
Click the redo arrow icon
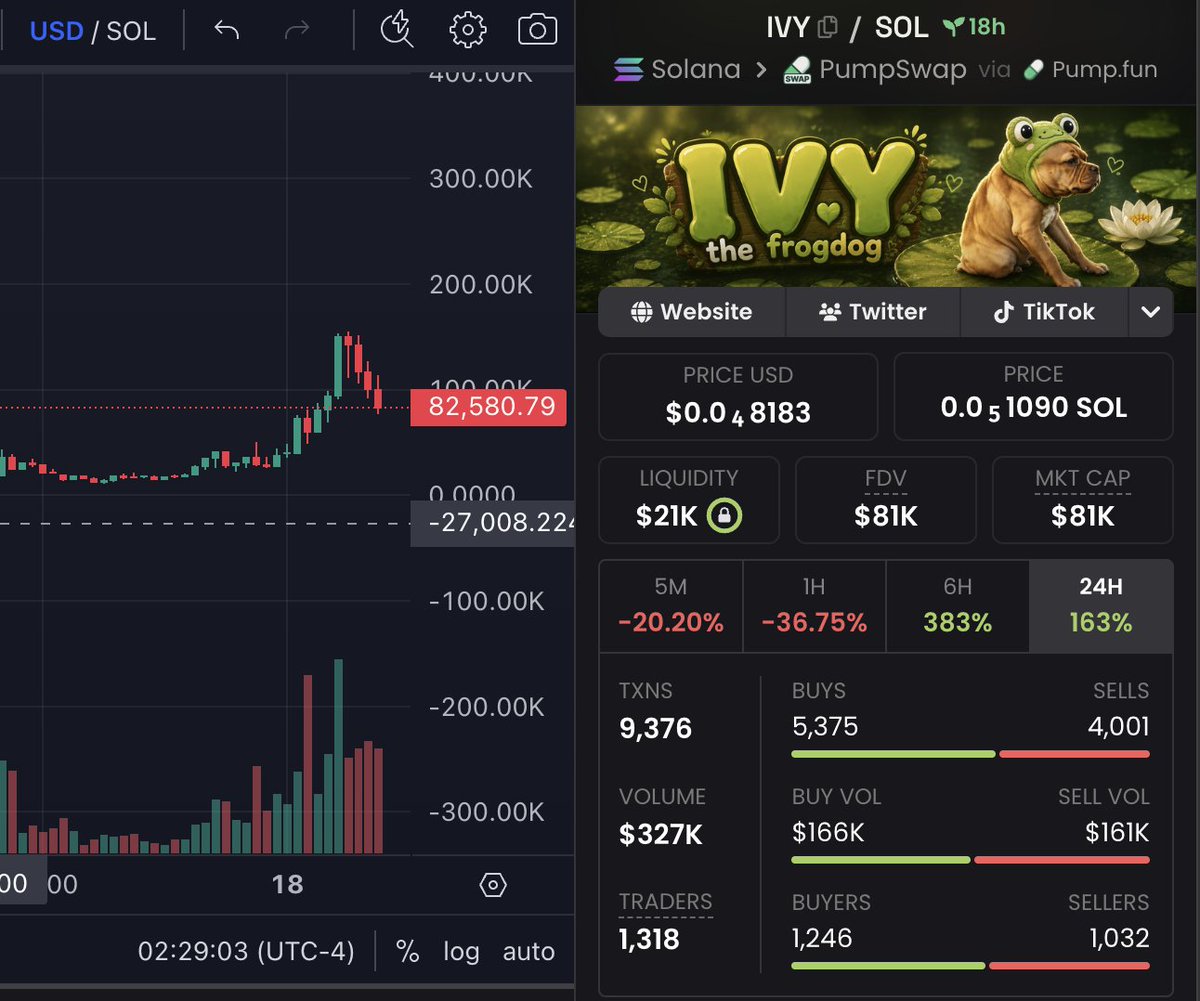[x=297, y=30]
